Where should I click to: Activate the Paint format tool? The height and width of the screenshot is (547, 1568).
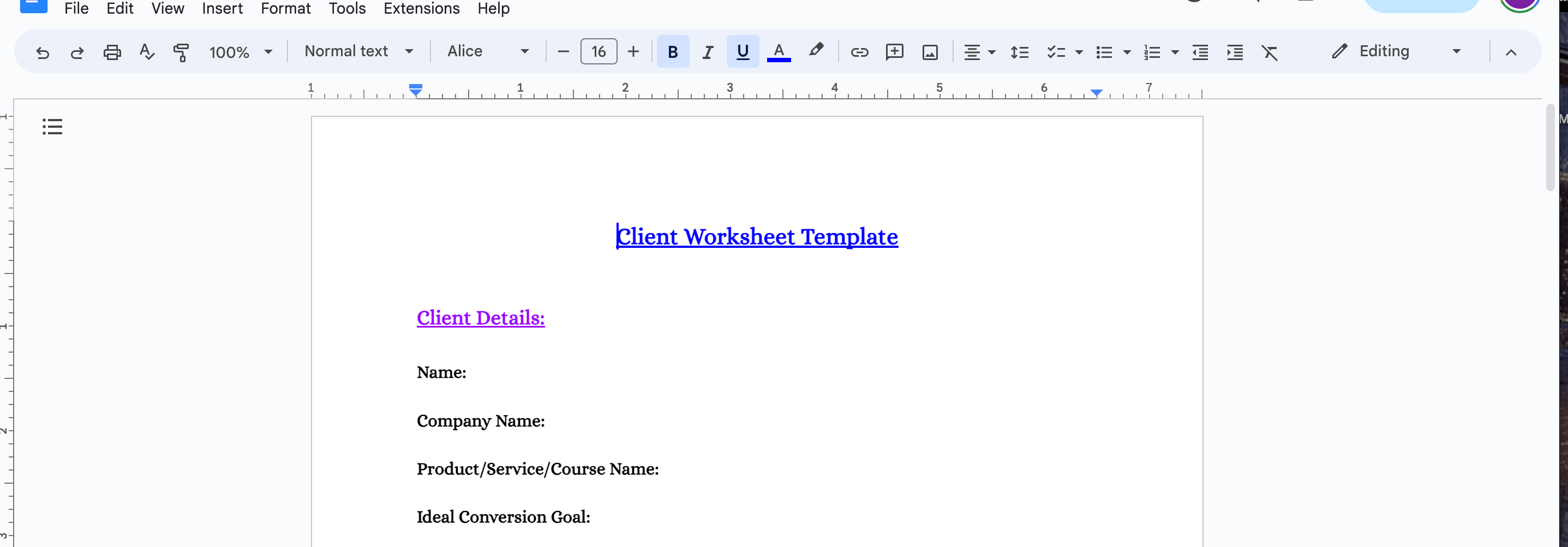[x=181, y=52]
